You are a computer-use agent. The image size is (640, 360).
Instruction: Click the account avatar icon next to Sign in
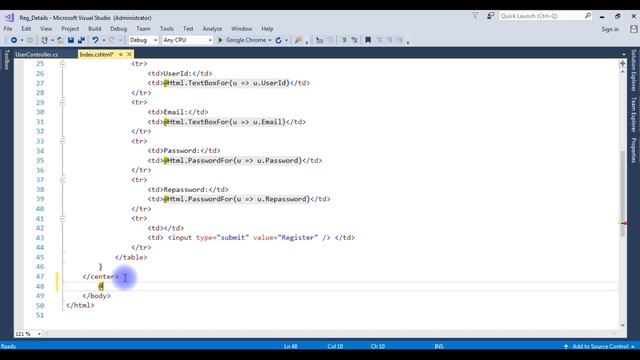[633, 29]
